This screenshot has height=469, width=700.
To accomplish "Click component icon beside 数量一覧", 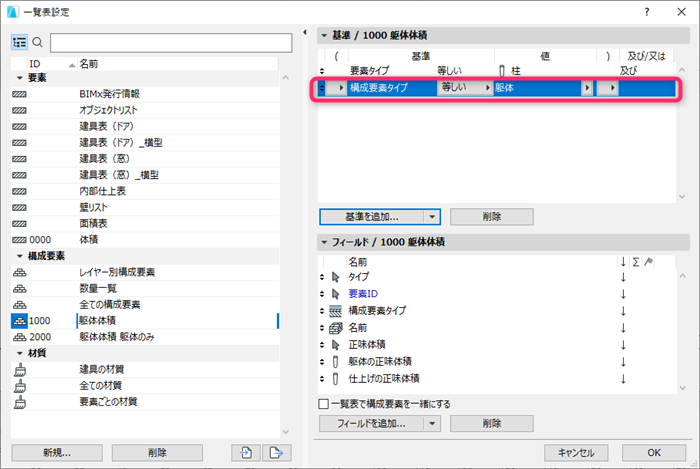I will (20, 289).
